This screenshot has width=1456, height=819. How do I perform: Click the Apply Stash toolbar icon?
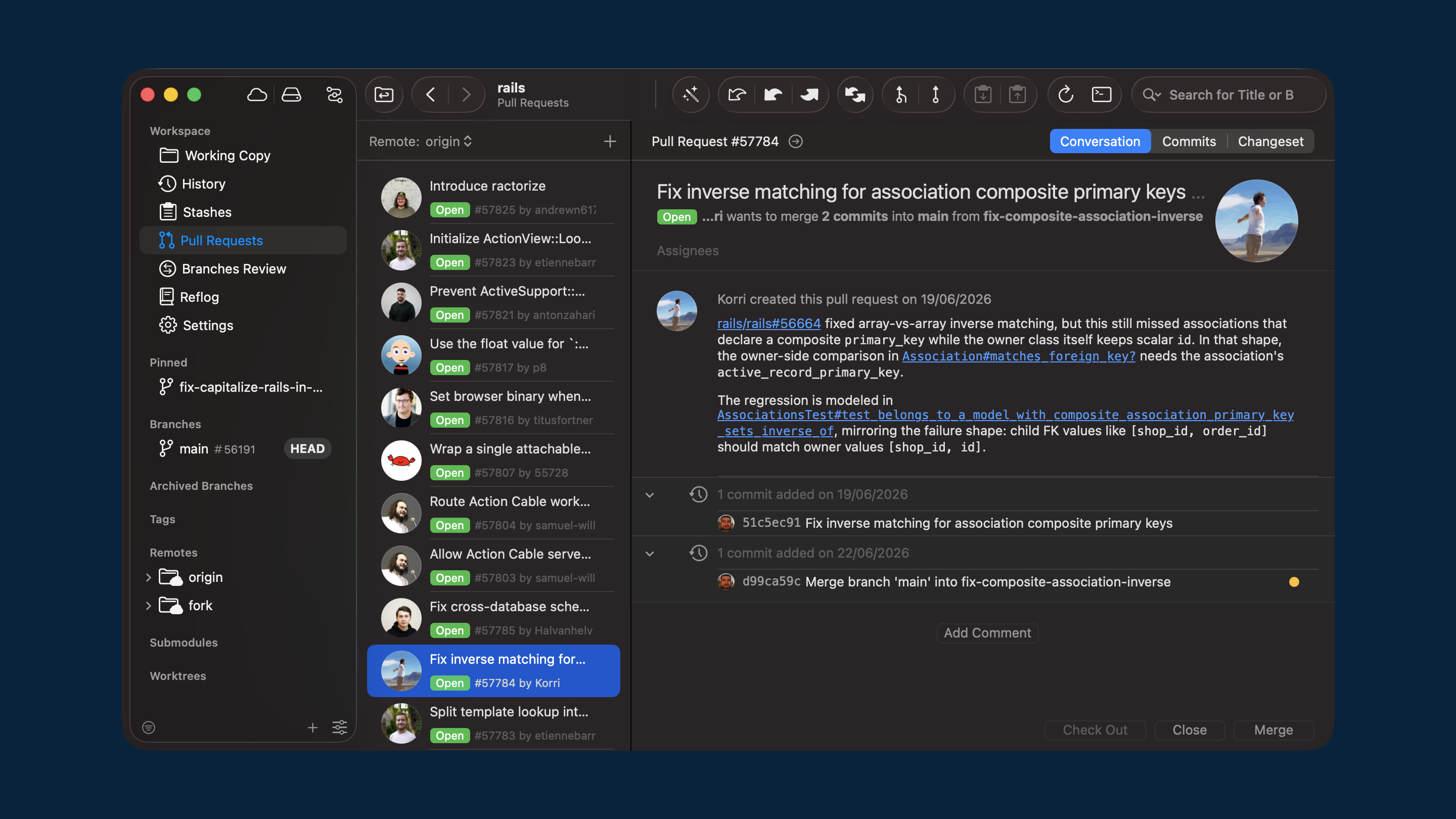pyautogui.click(x=1017, y=95)
